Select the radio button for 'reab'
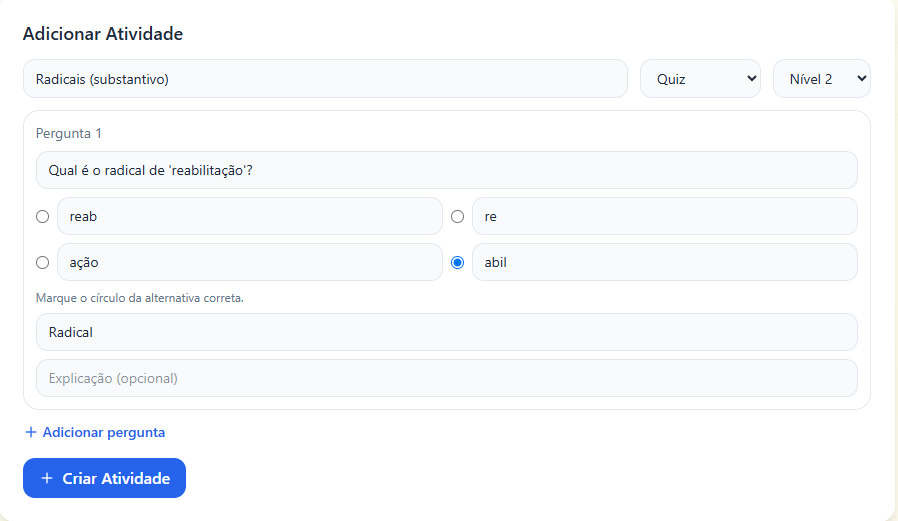Image resolution: width=898 pixels, height=521 pixels. pyautogui.click(x=42, y=216)
